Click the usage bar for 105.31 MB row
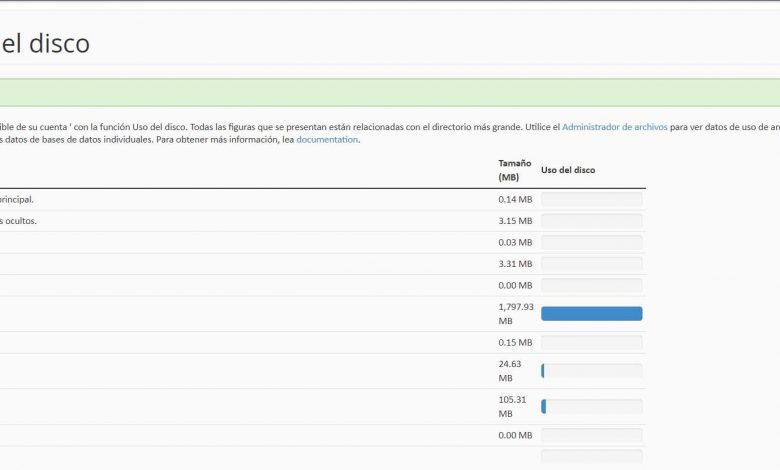780x470 pixels. [x=591, y=407]
